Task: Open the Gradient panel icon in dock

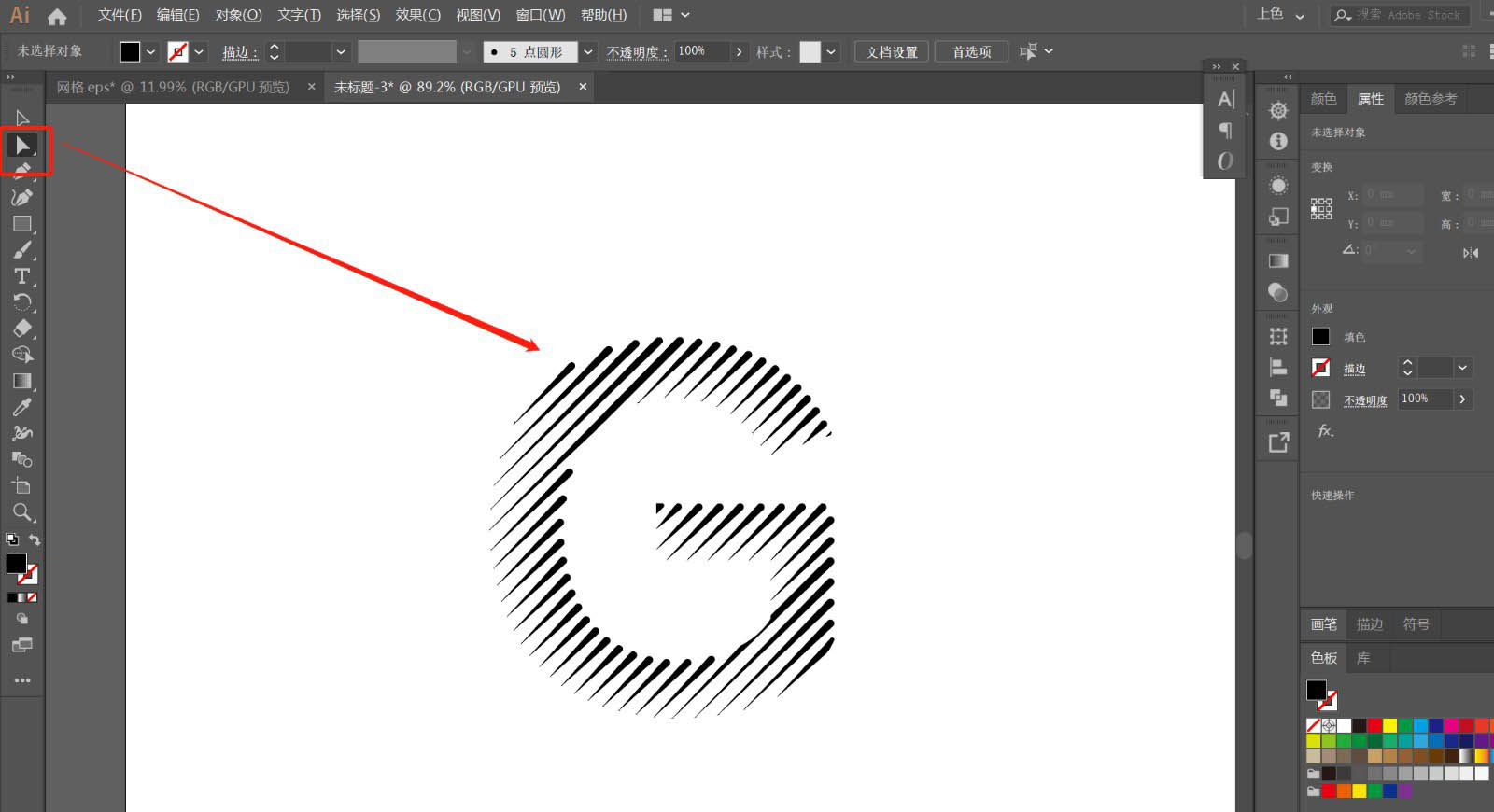Action: pyautogui.click(x=1278, y=261)
